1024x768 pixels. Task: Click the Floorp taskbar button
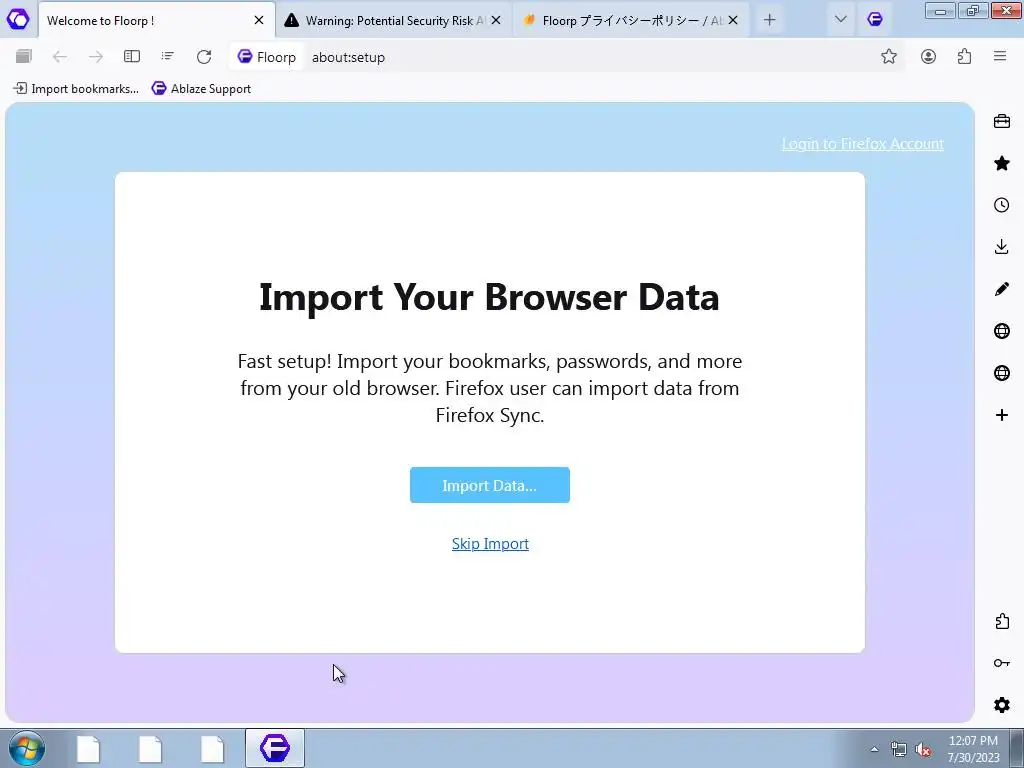[x=275, y=748]
